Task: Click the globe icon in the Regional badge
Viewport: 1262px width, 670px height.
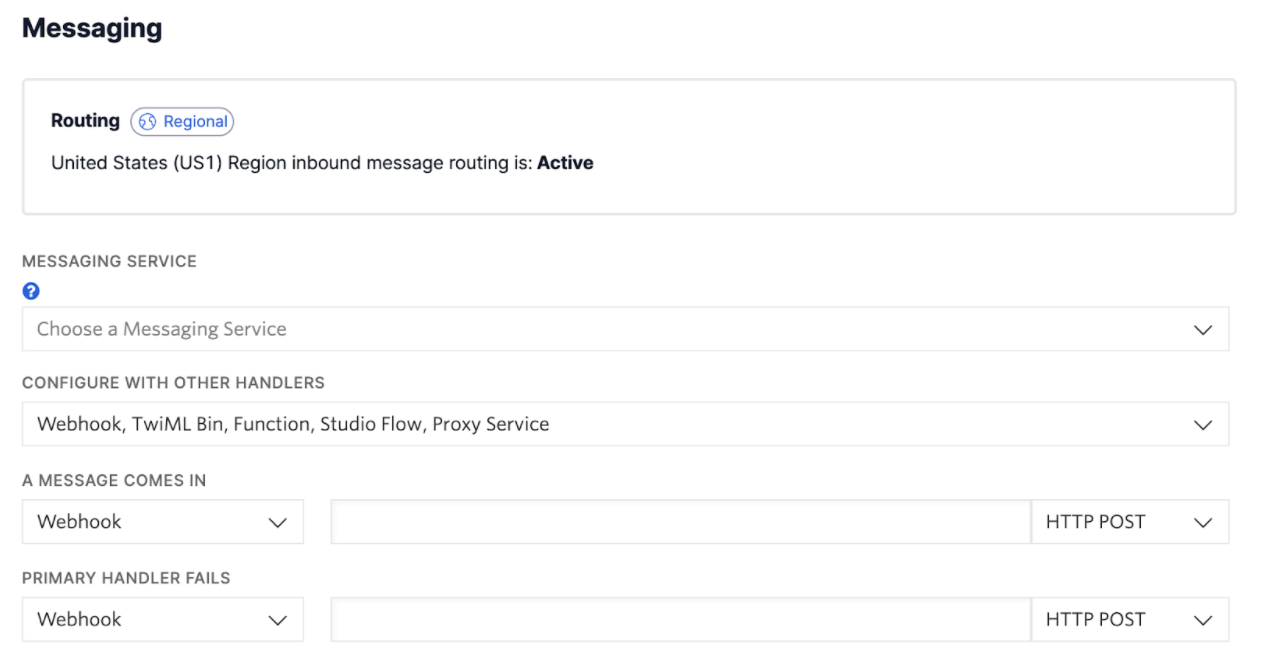Action: (x=146, y=121)
